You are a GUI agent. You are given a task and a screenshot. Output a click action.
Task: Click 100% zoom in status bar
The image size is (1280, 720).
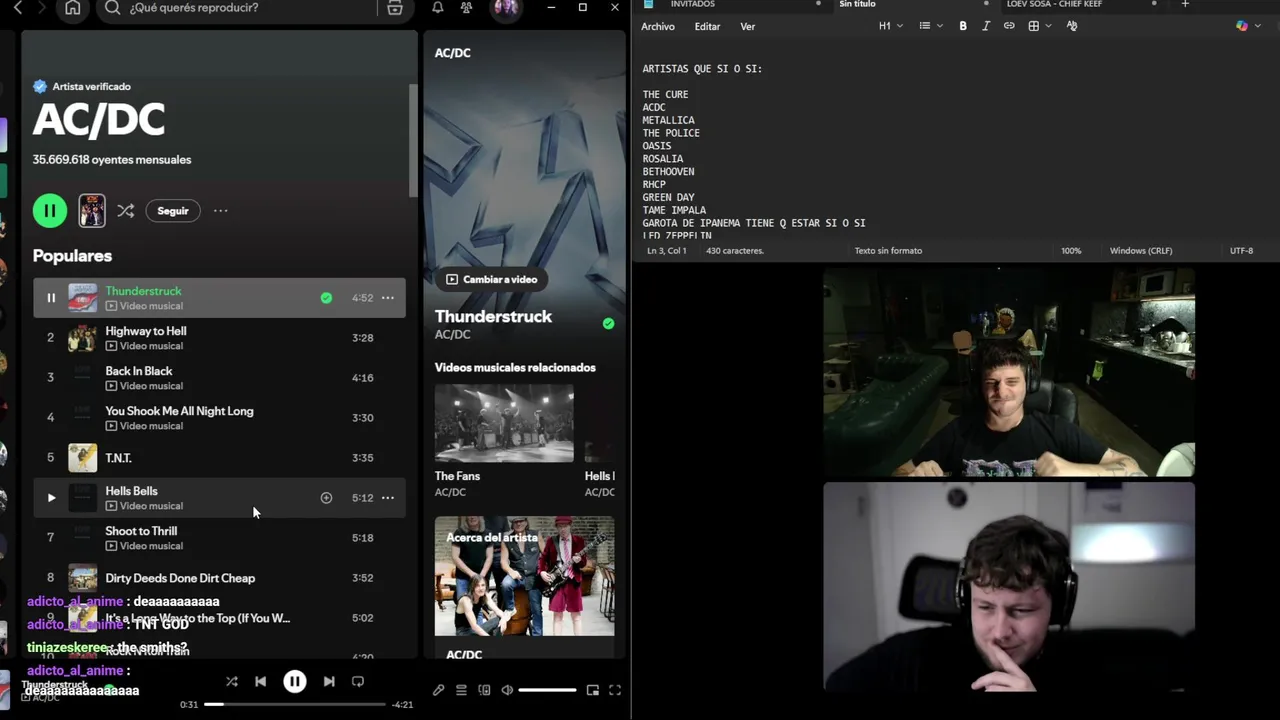pyautogui.click(x=1071, y=251)
